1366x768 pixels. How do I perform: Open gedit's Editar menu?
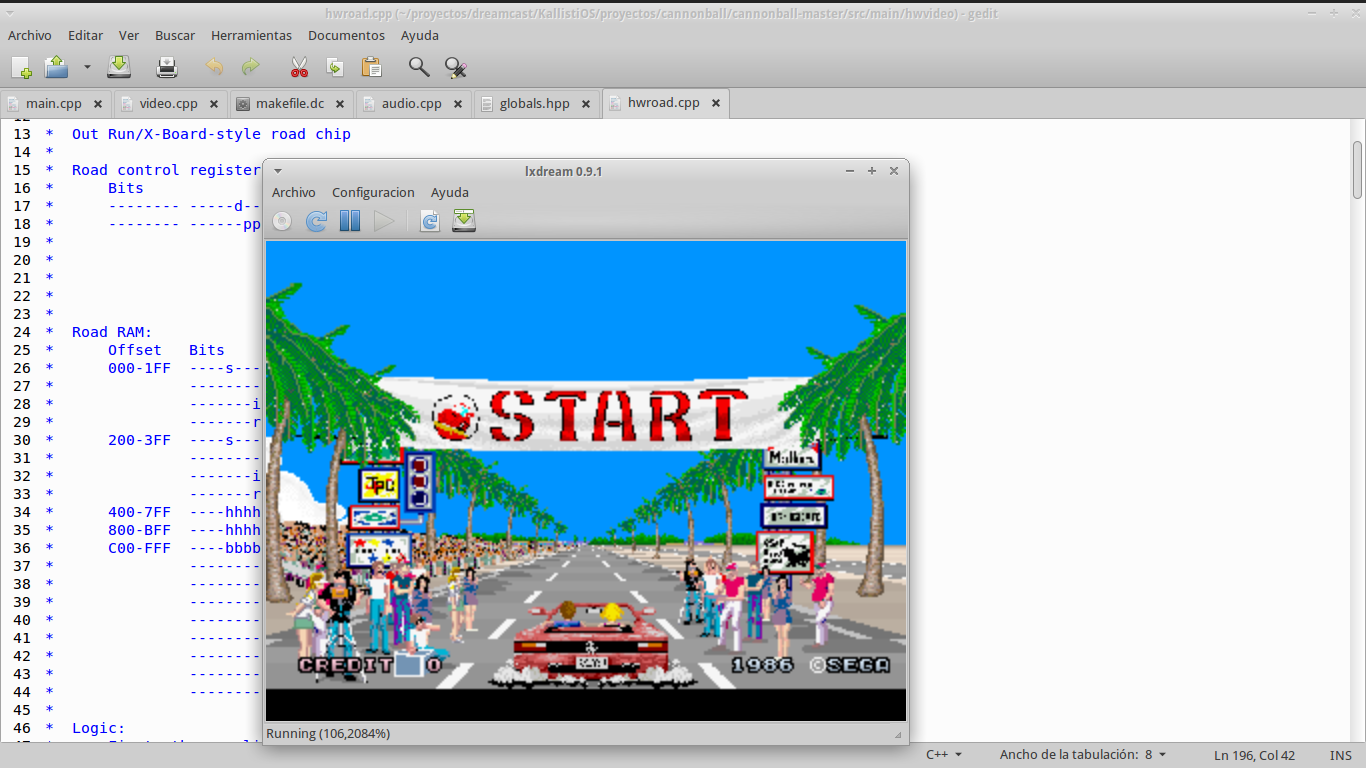[86, 35]
